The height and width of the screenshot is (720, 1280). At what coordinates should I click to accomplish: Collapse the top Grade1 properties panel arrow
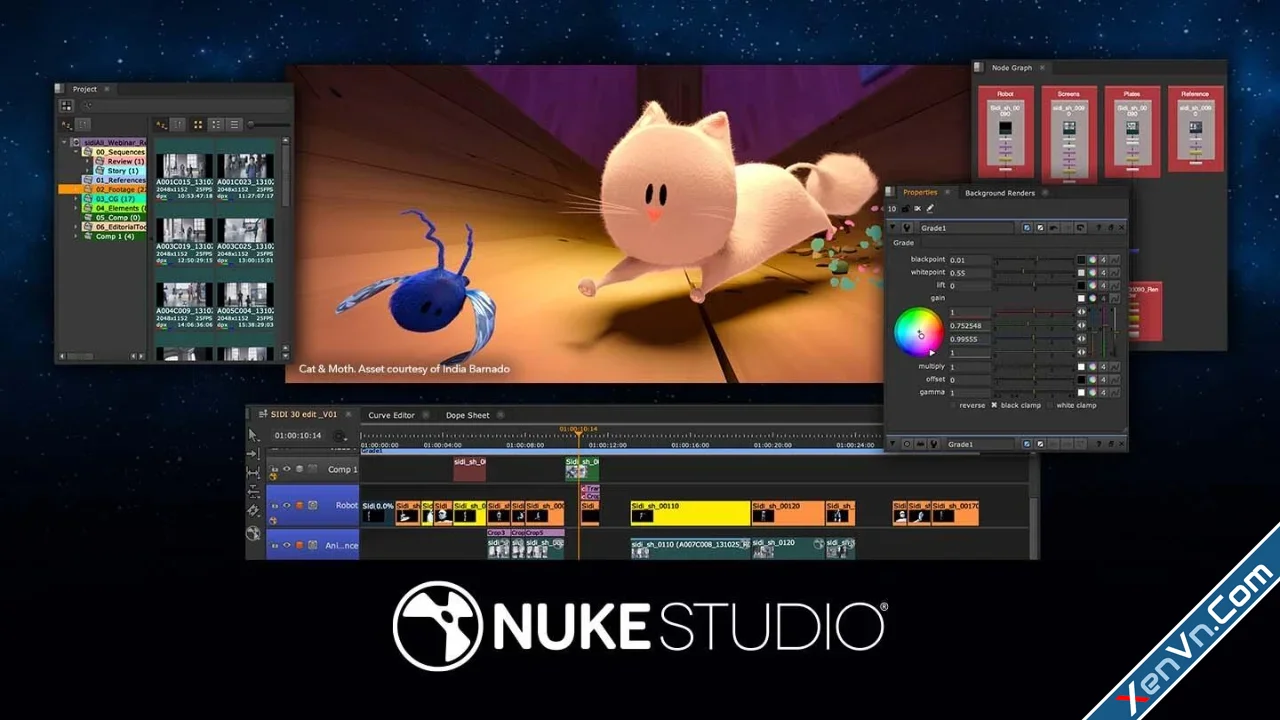(x=893, y=227)
